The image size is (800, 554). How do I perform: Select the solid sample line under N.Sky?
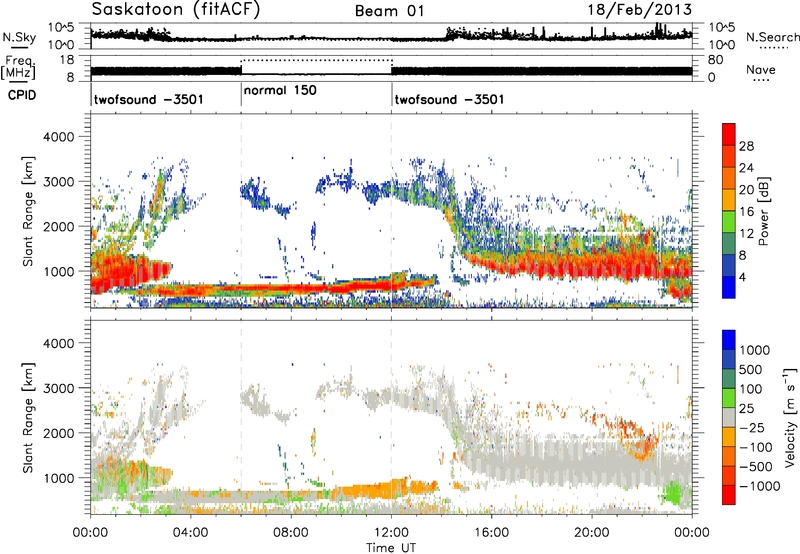point(19,48)
